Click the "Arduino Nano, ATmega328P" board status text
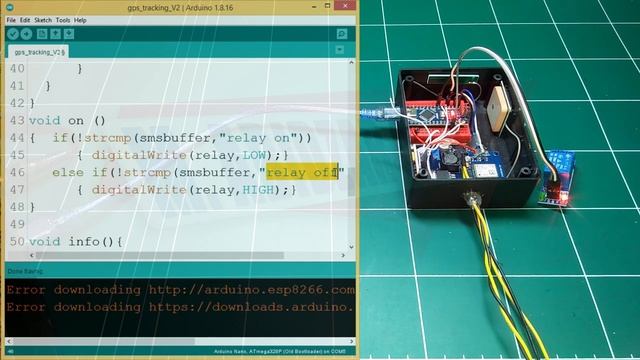 tap(280, 351)
